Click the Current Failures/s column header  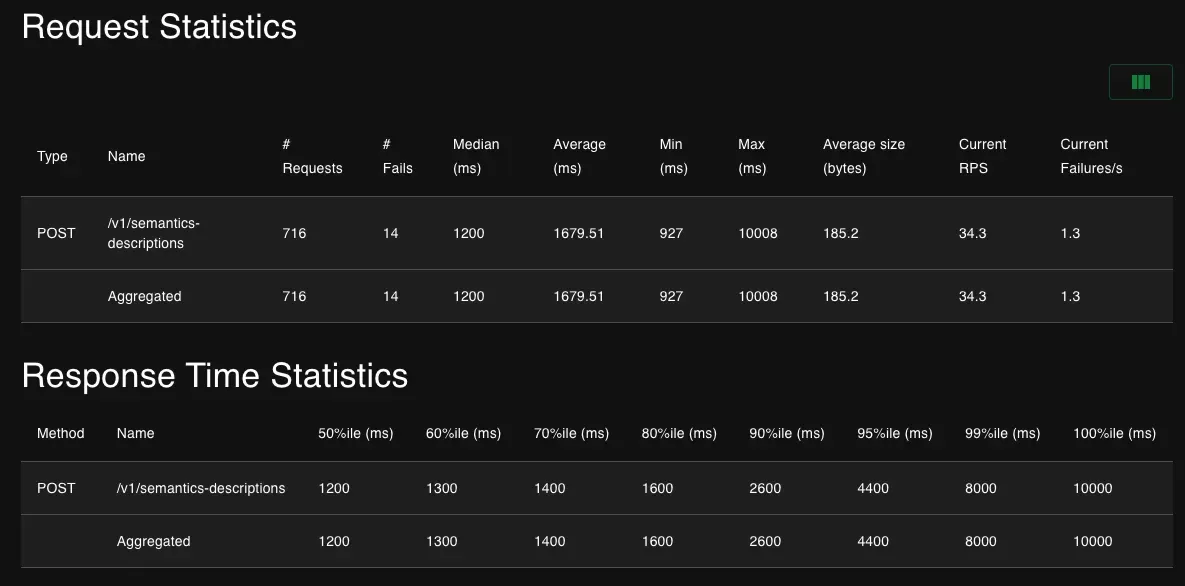pyautogui.click(x=1091, y=156)
